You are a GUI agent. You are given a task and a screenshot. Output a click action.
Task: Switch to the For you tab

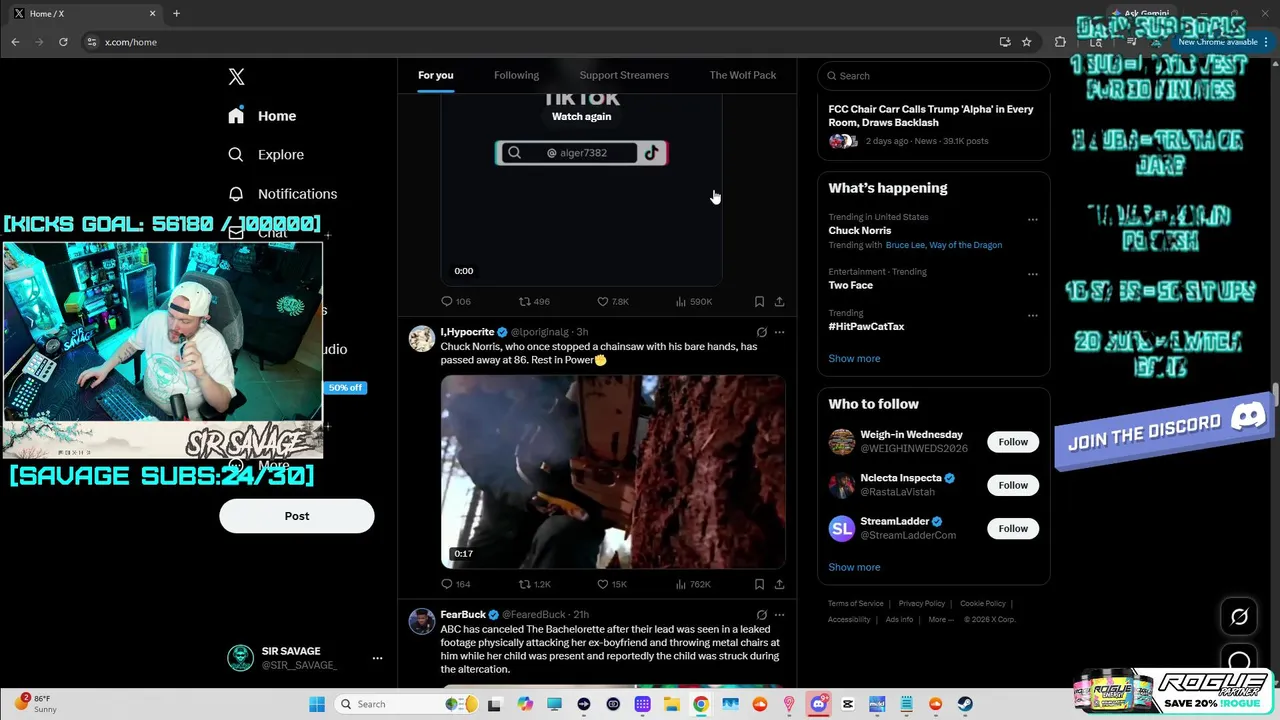point(436,75)
